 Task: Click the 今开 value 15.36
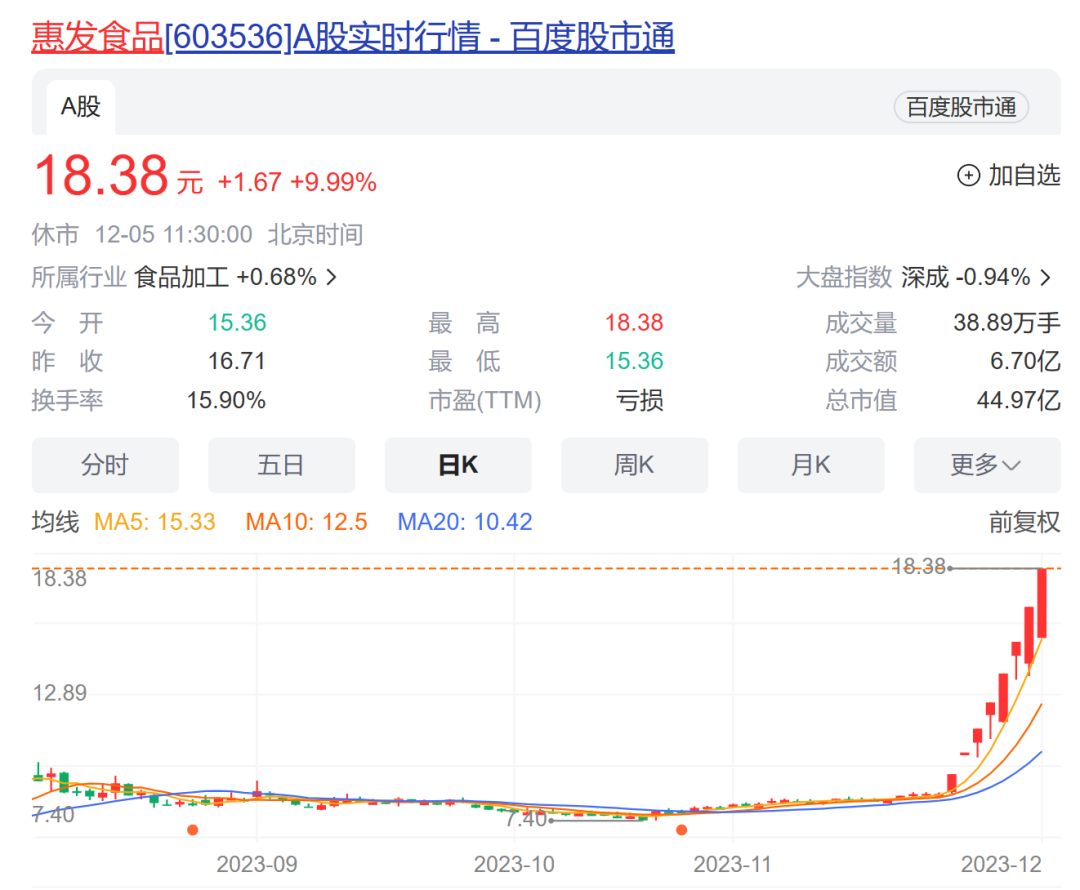[x=237, y=322]
